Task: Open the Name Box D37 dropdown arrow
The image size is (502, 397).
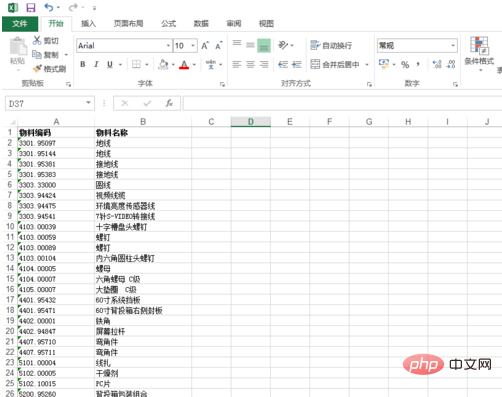Action: click(x=88, y=103)
